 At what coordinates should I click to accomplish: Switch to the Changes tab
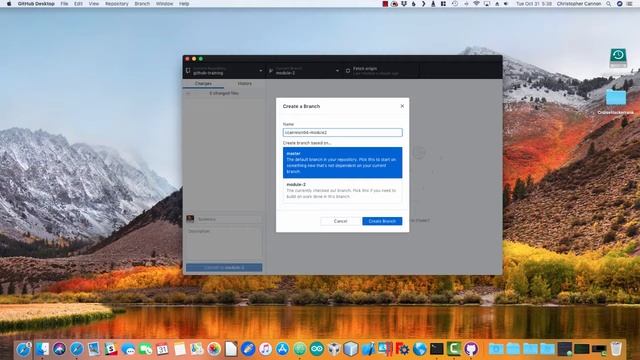(203, 84)
